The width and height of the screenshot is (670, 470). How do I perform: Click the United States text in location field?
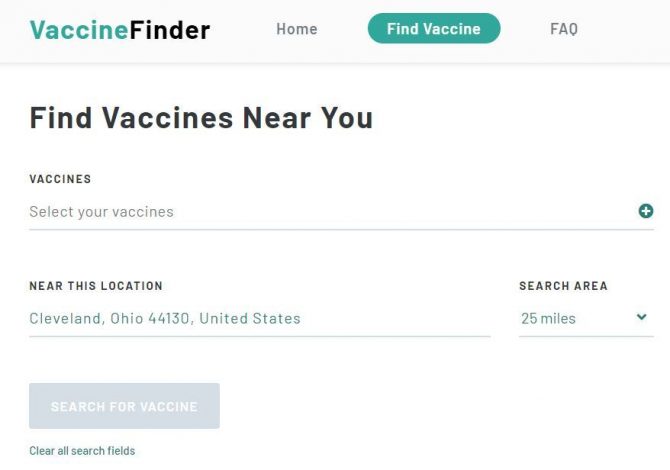pos(250,318)
